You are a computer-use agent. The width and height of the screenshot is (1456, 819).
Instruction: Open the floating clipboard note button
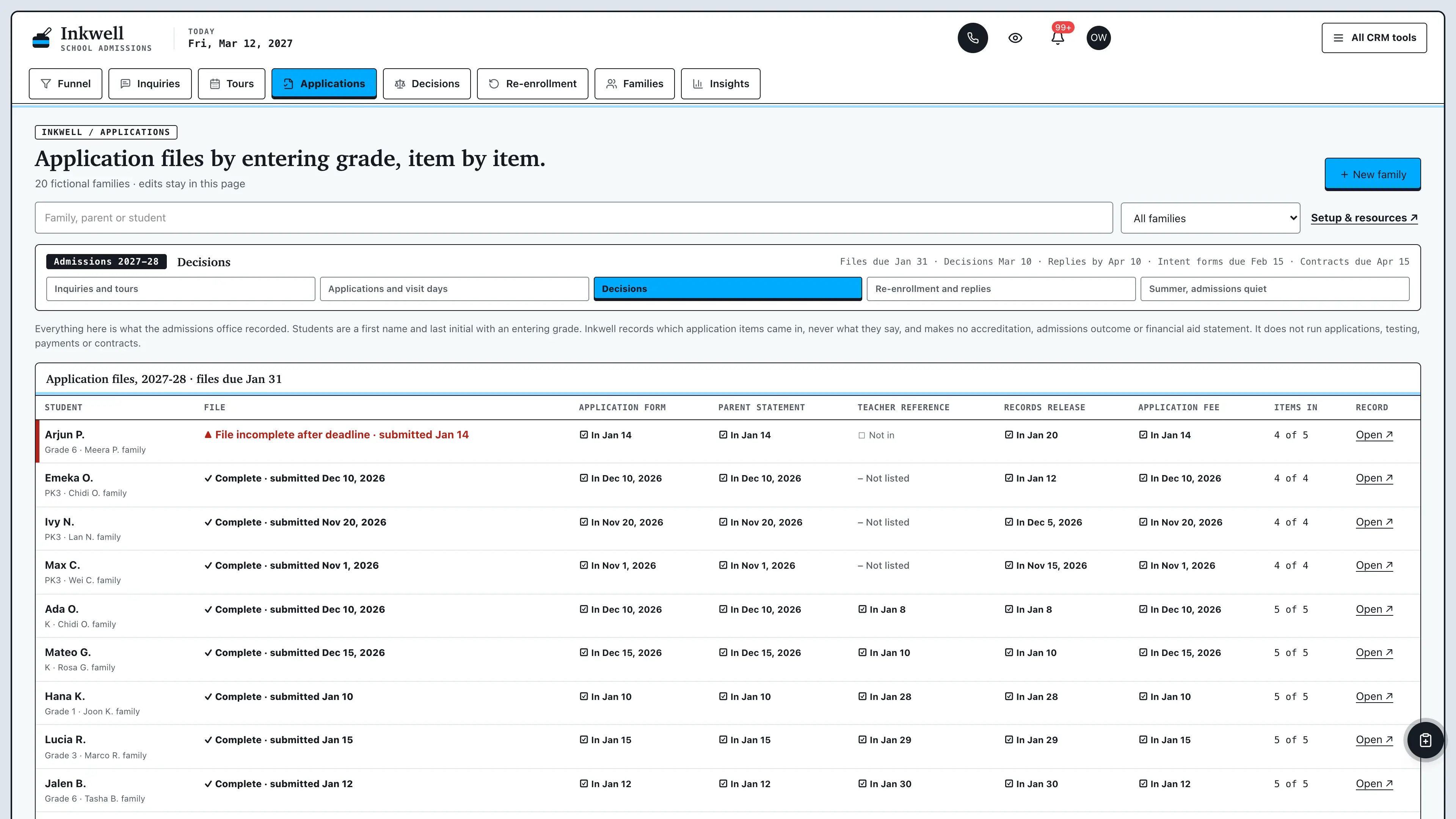[1425, 740]
